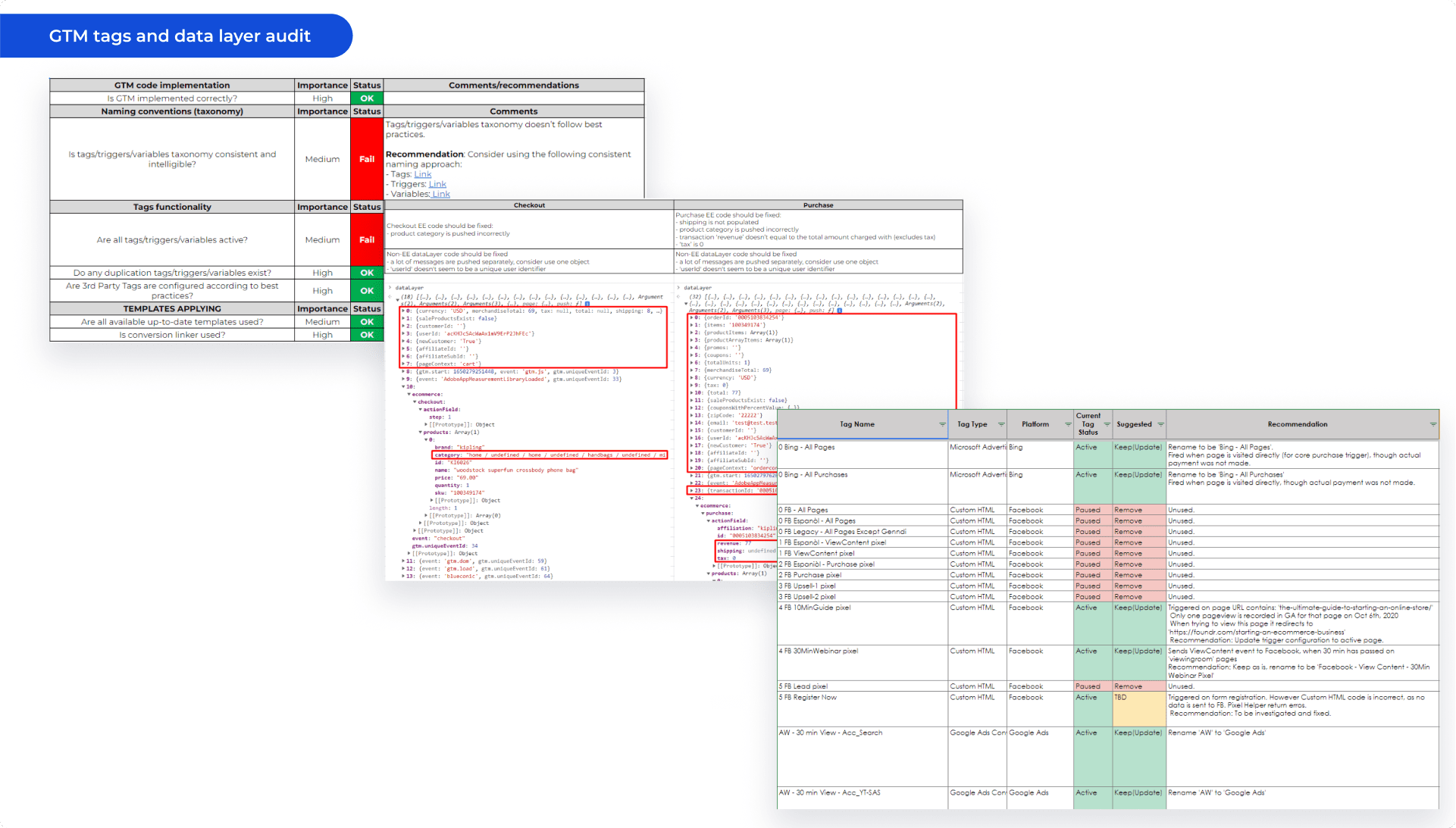Open the Tag Name column filter
The height and width of the screenshot is (828, 1456).
point(942,424)
